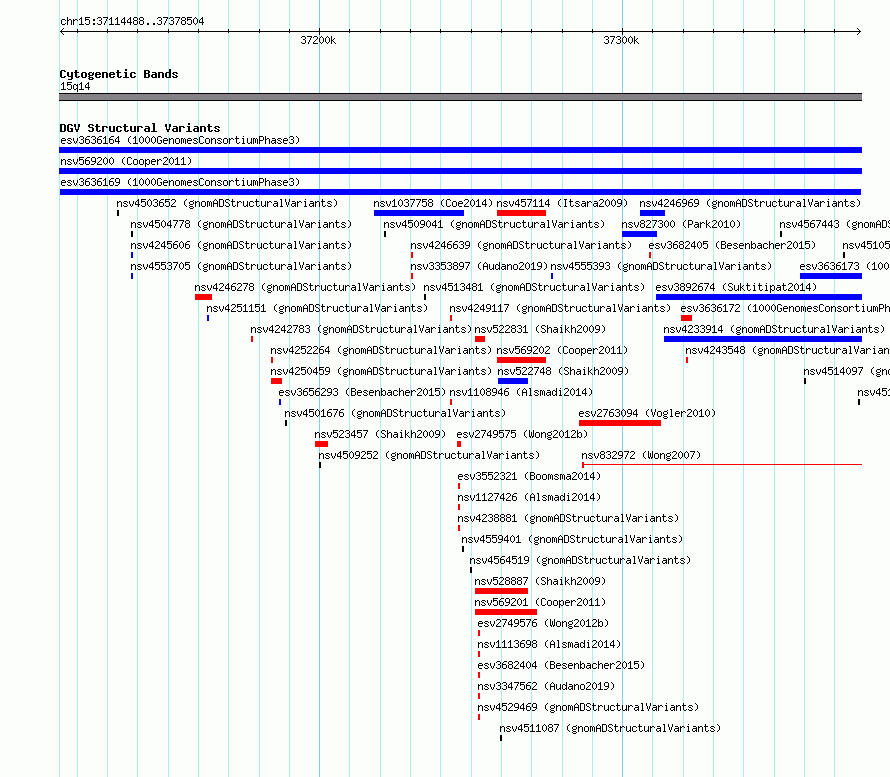Viewport: 890px width, 777px height.
Task: Click nsv4501676 variant label
Action: [x=395, y=413]
